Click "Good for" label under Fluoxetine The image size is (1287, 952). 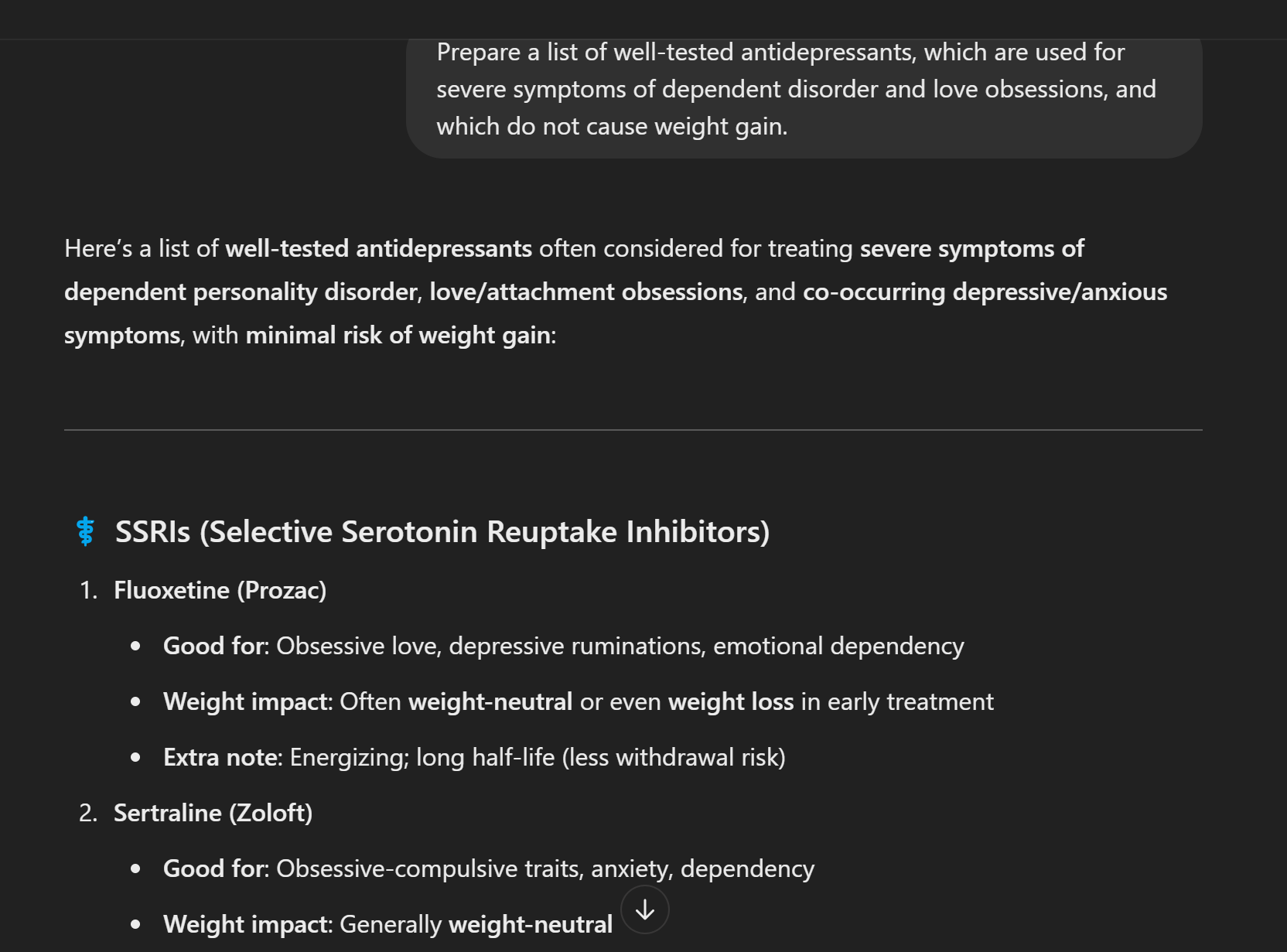pos(213,646)
